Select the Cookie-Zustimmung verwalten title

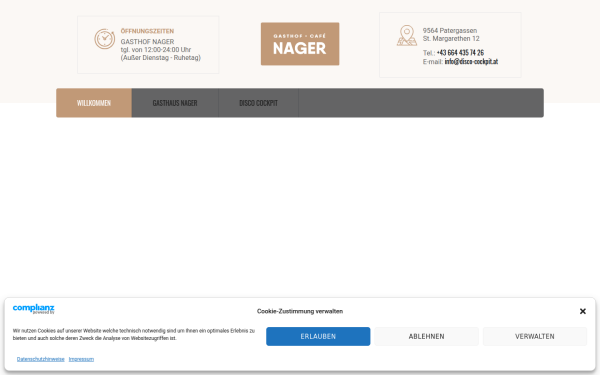[x=300, y=311]
